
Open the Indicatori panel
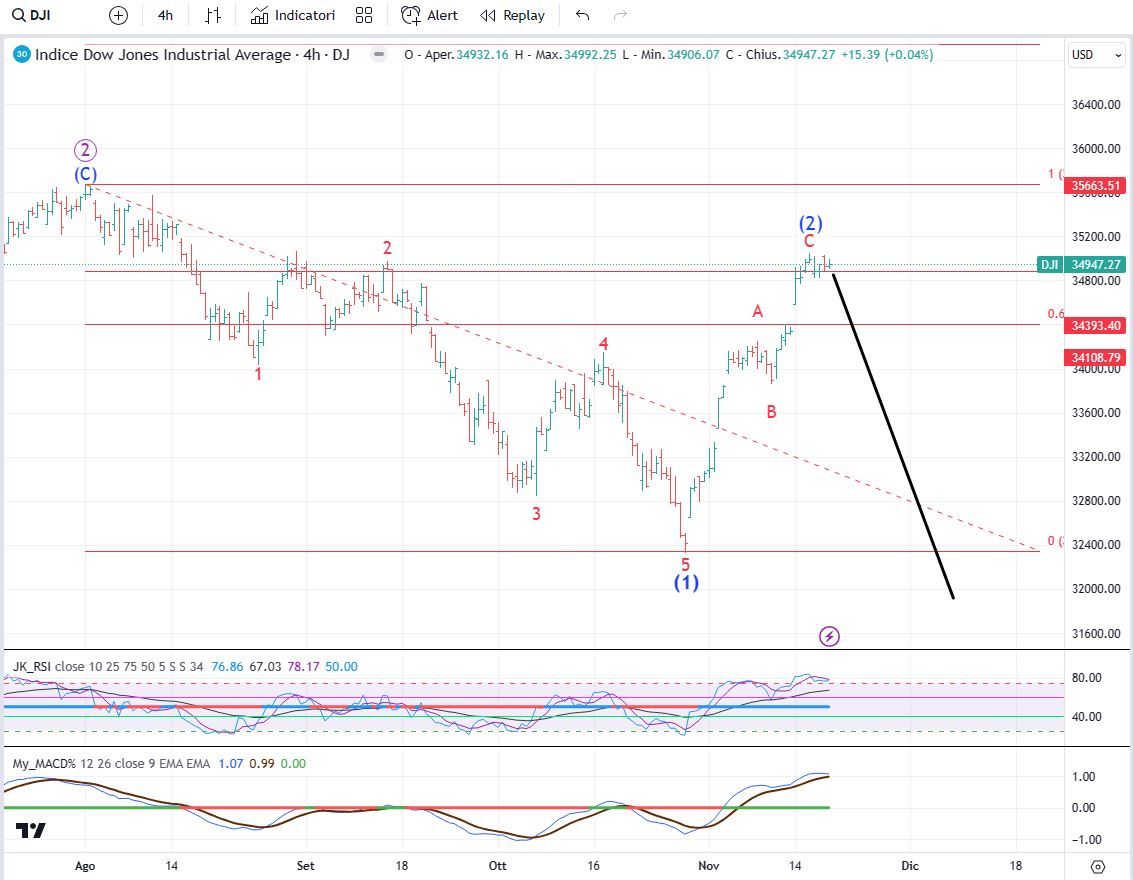(x=293, y=15)
